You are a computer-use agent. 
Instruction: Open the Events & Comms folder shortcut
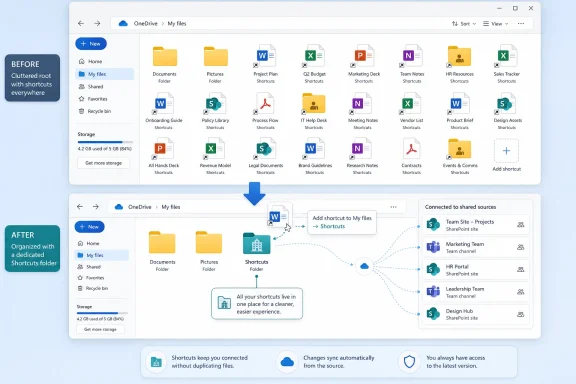[460, 155]
